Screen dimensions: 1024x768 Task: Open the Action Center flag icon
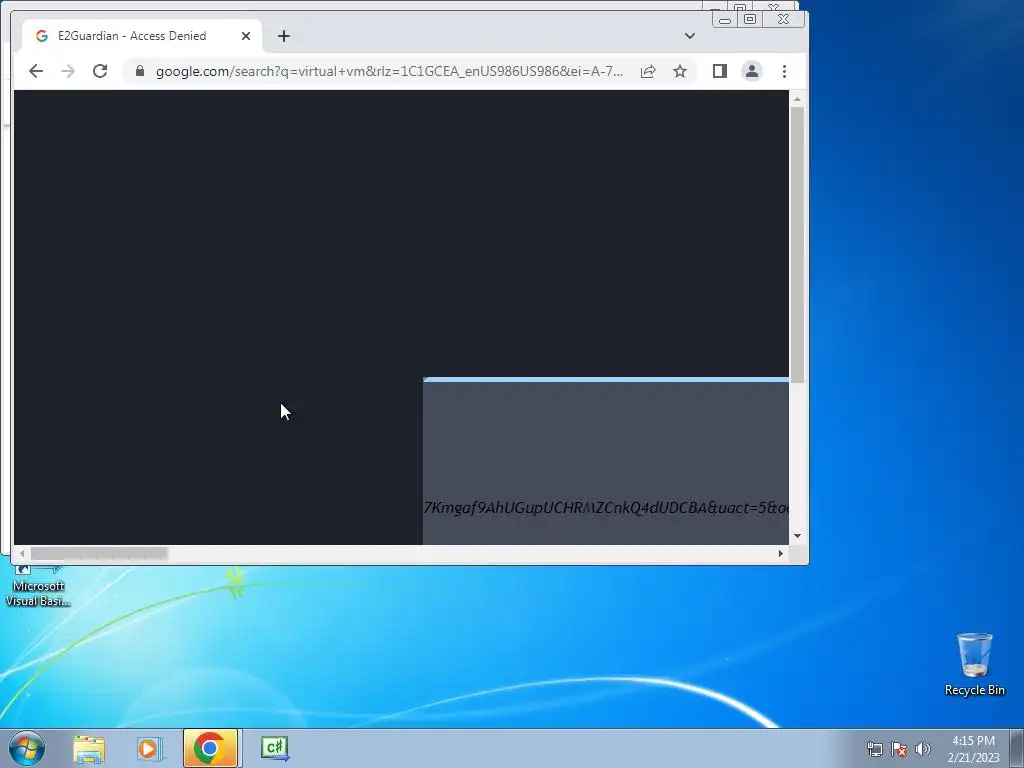(x=899, y=749)
